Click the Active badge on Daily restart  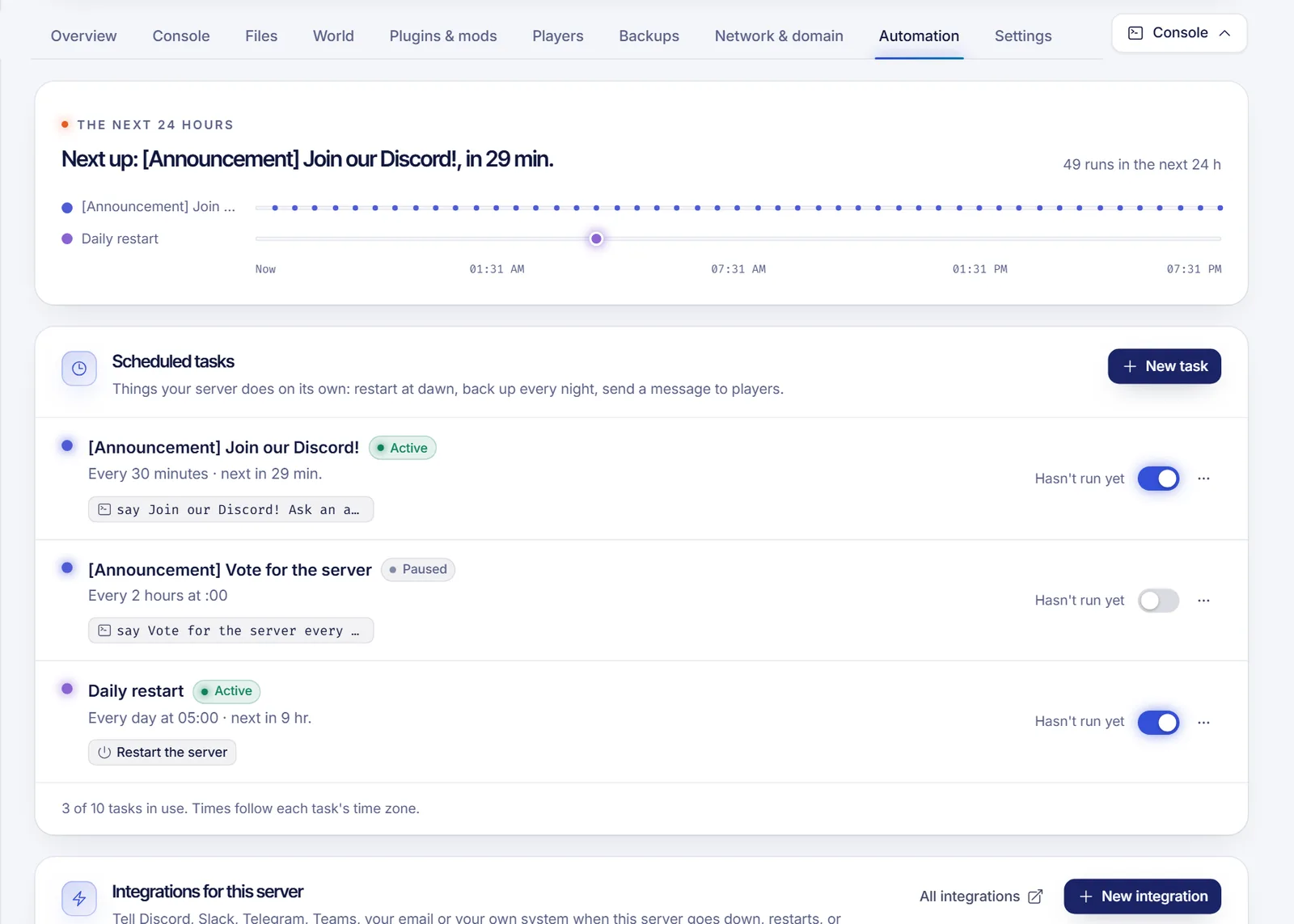[226, 691]
